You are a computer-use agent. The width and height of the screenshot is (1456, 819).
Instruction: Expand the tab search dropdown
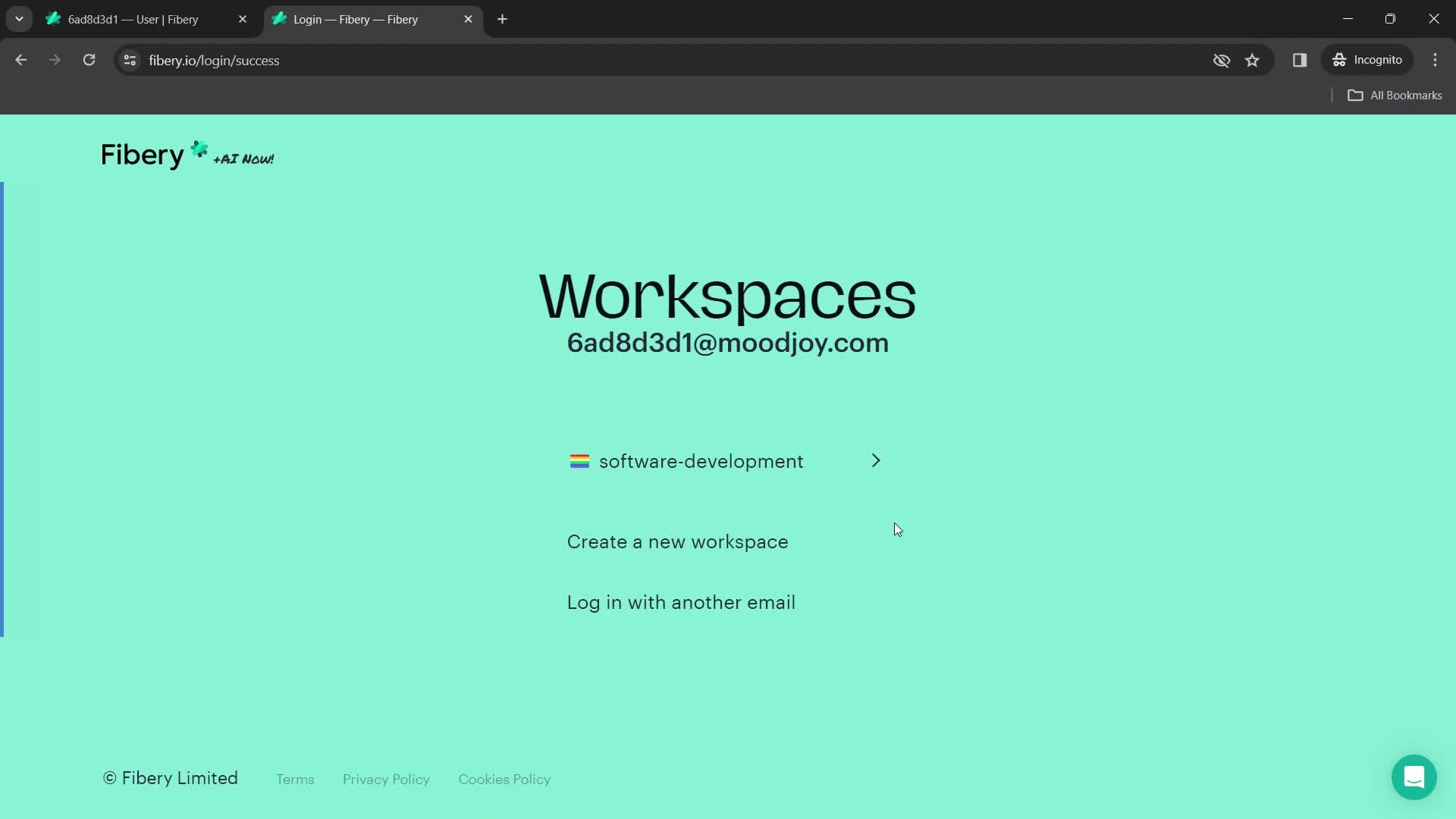click(19, 19)
